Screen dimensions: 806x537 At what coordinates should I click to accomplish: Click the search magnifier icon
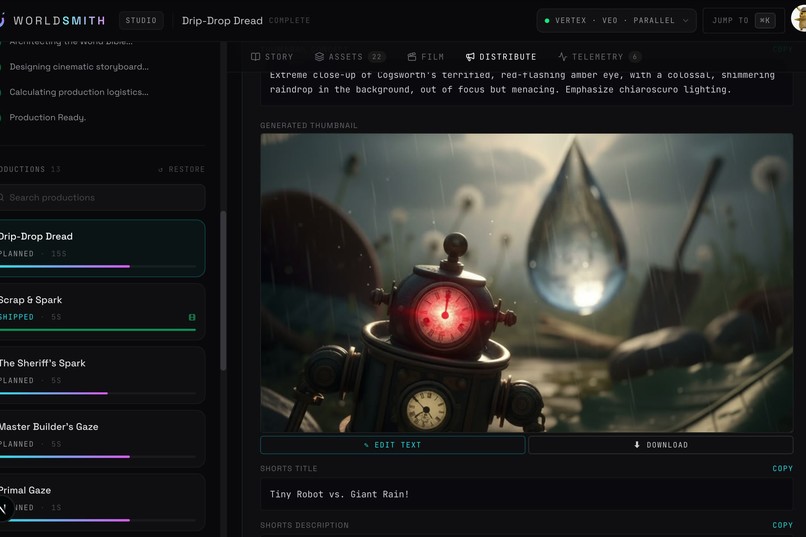[x=2, y=197]
